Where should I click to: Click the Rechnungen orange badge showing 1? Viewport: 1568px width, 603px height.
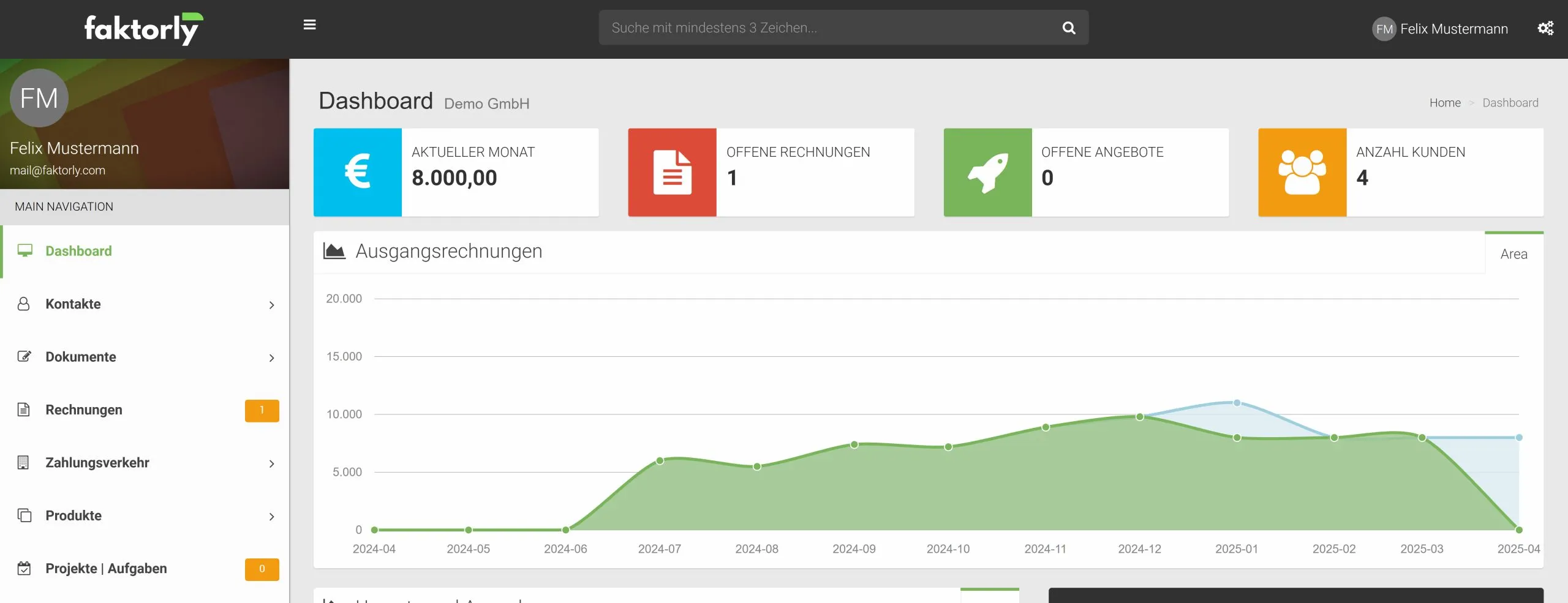point(262,410)
